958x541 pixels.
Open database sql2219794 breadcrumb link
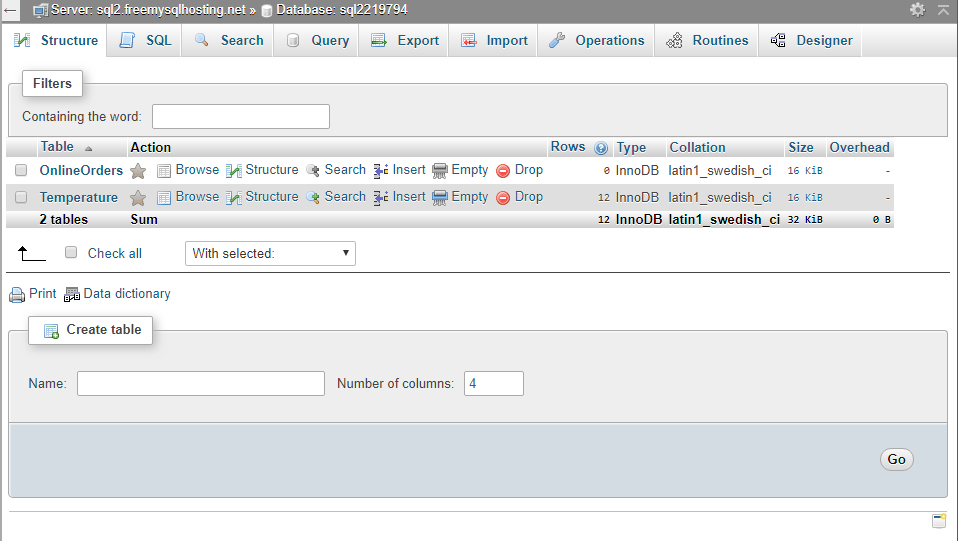(342, 10)
